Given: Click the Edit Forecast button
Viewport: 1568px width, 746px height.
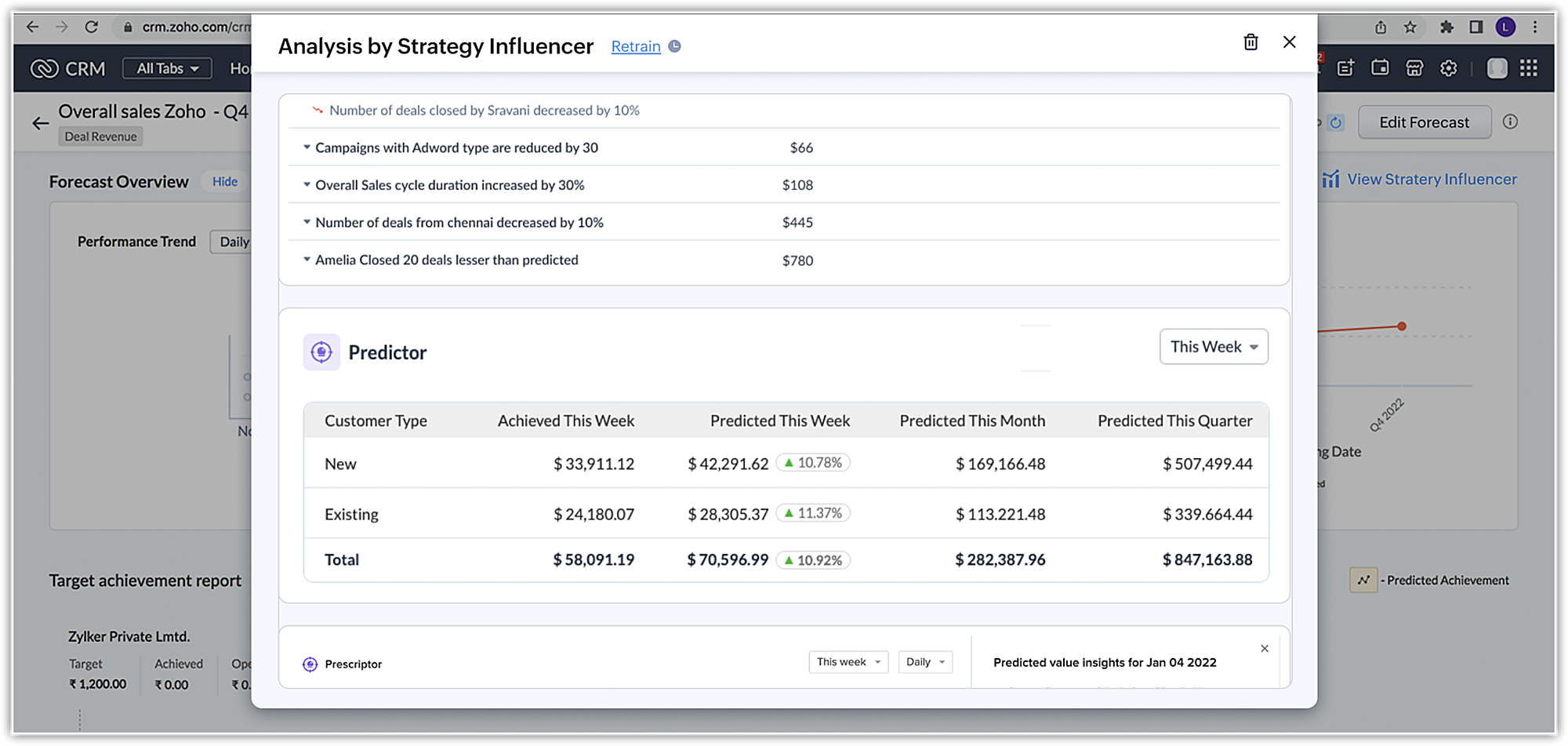Looking at the screenshot, I should point(1424,122).
